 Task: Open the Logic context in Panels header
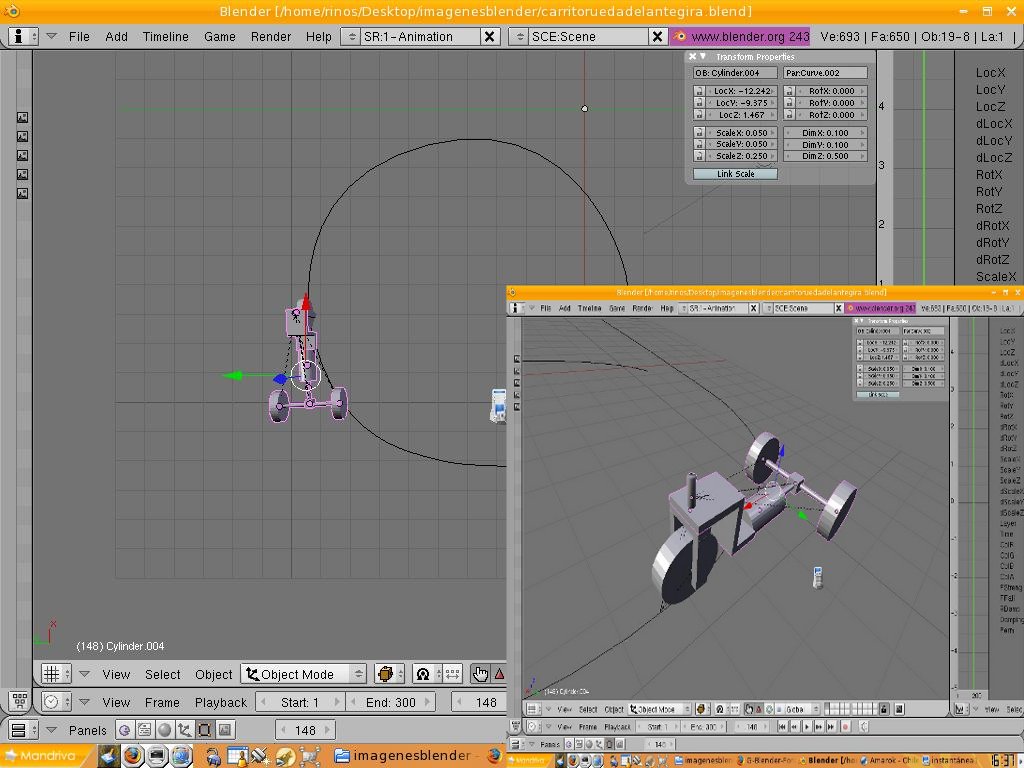(x=125, y=730)
